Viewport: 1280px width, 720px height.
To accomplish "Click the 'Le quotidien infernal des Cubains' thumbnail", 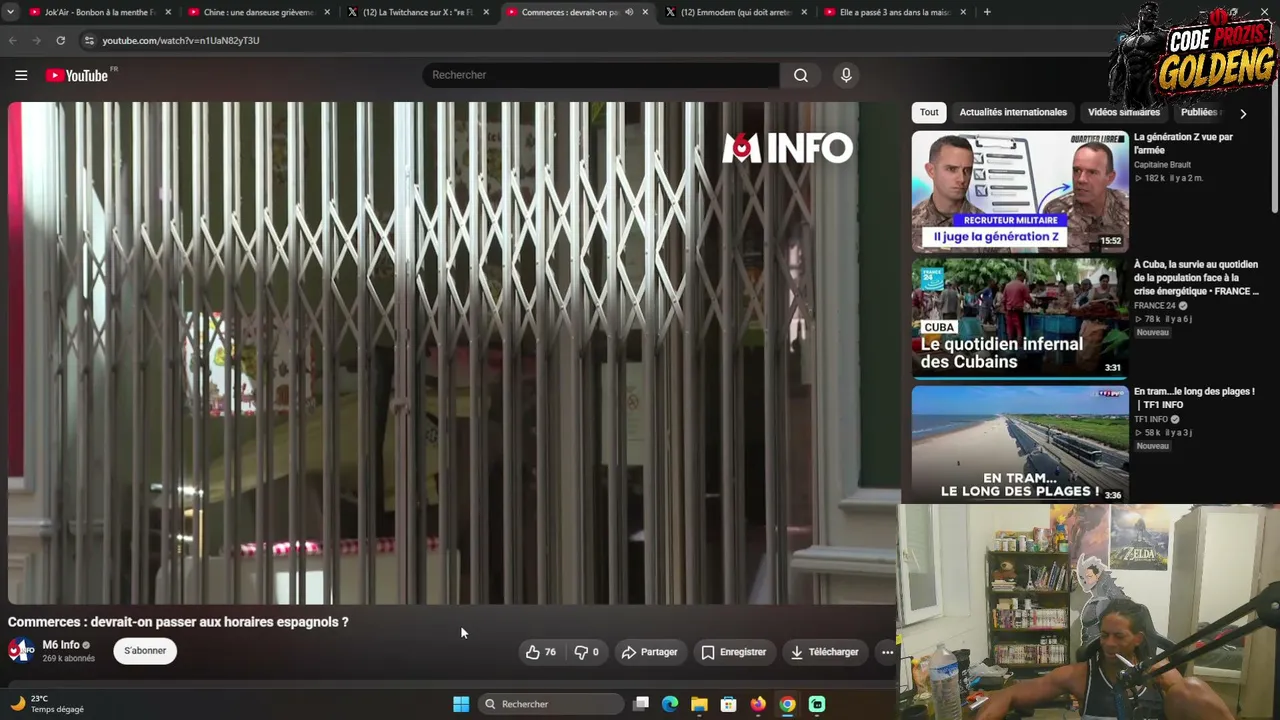I will pyautogui.click(x=1020, y=318).
